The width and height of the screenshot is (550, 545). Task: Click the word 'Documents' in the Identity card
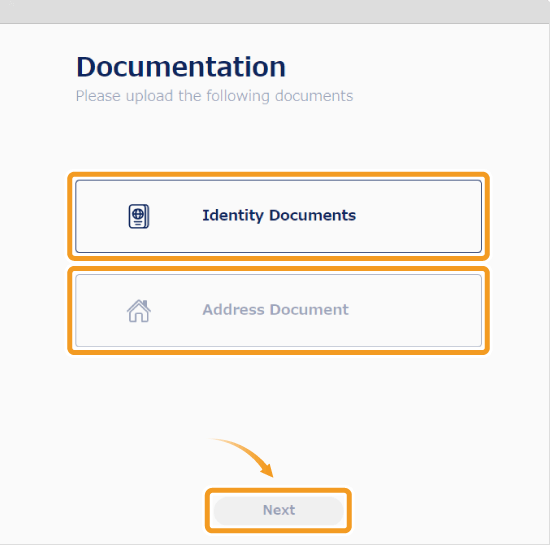[x=313, y=215]
